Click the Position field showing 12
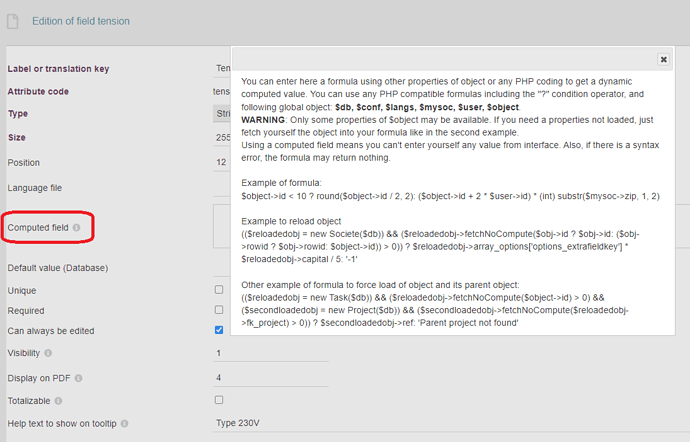 [222, 162]
